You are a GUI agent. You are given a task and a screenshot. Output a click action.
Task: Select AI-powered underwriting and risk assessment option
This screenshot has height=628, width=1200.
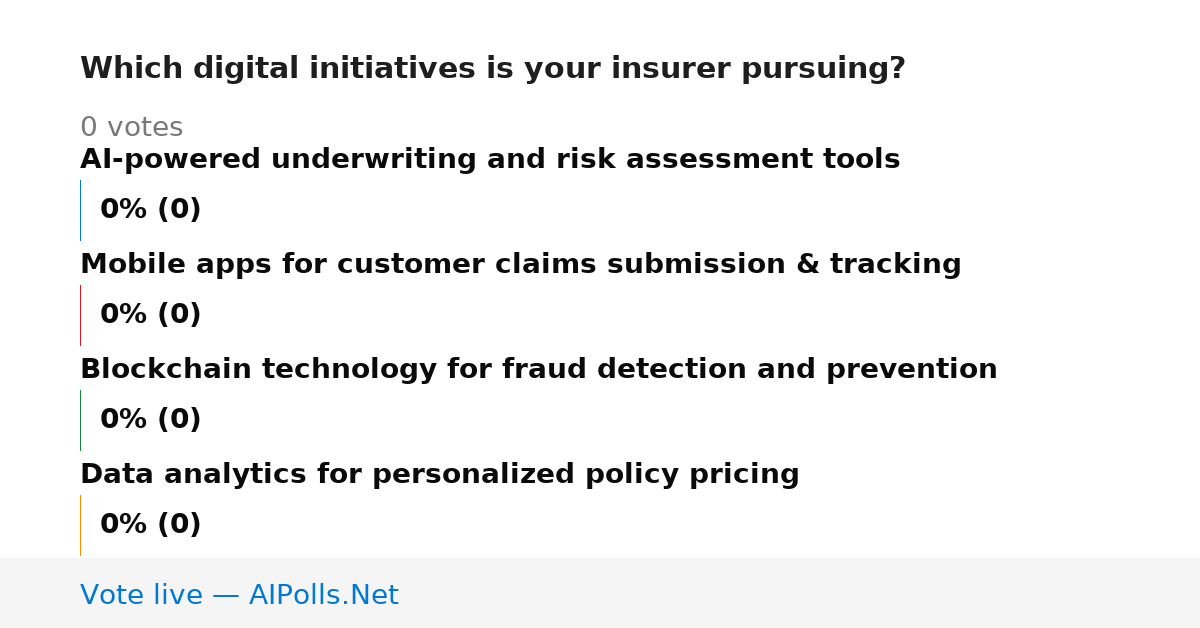(490, 160)
